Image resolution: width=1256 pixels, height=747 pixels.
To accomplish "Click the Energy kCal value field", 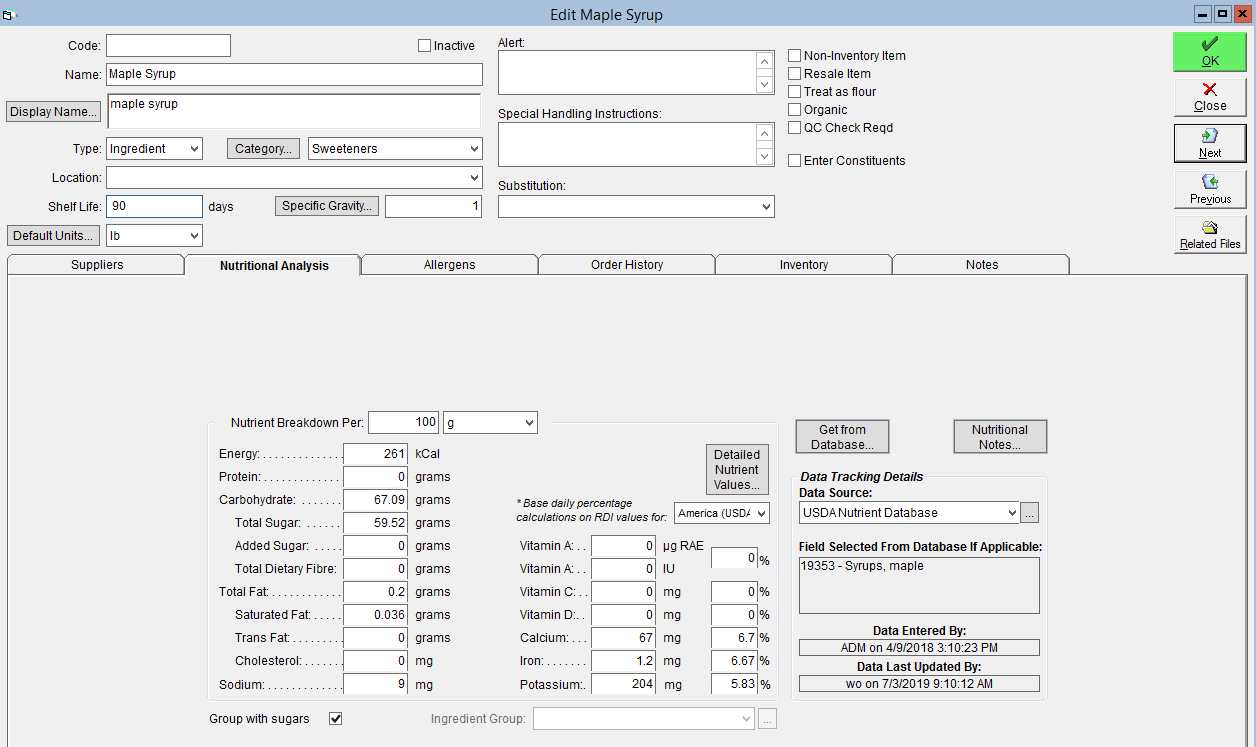I will (376, 454).
